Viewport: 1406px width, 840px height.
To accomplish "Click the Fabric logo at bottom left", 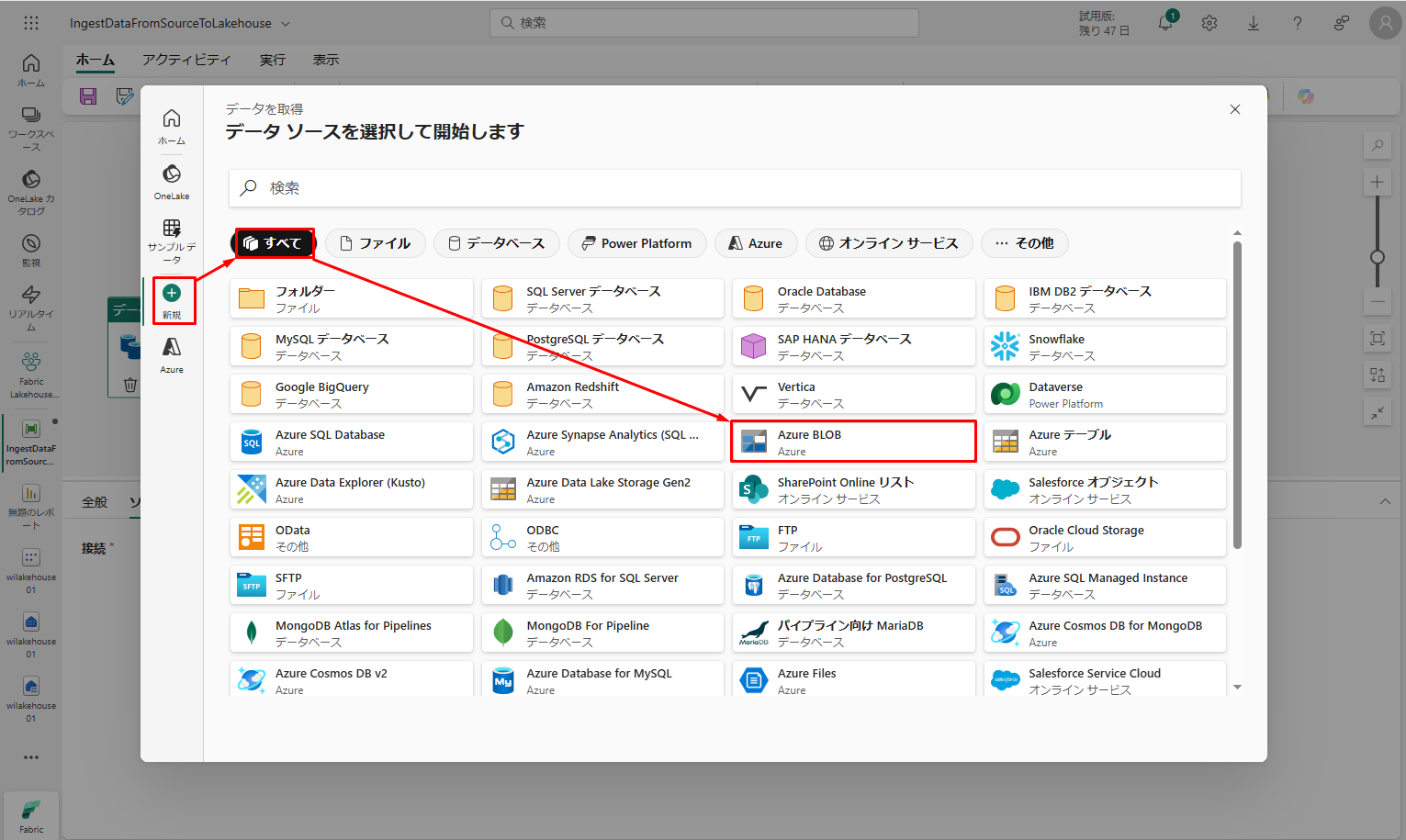I will 31,815.
